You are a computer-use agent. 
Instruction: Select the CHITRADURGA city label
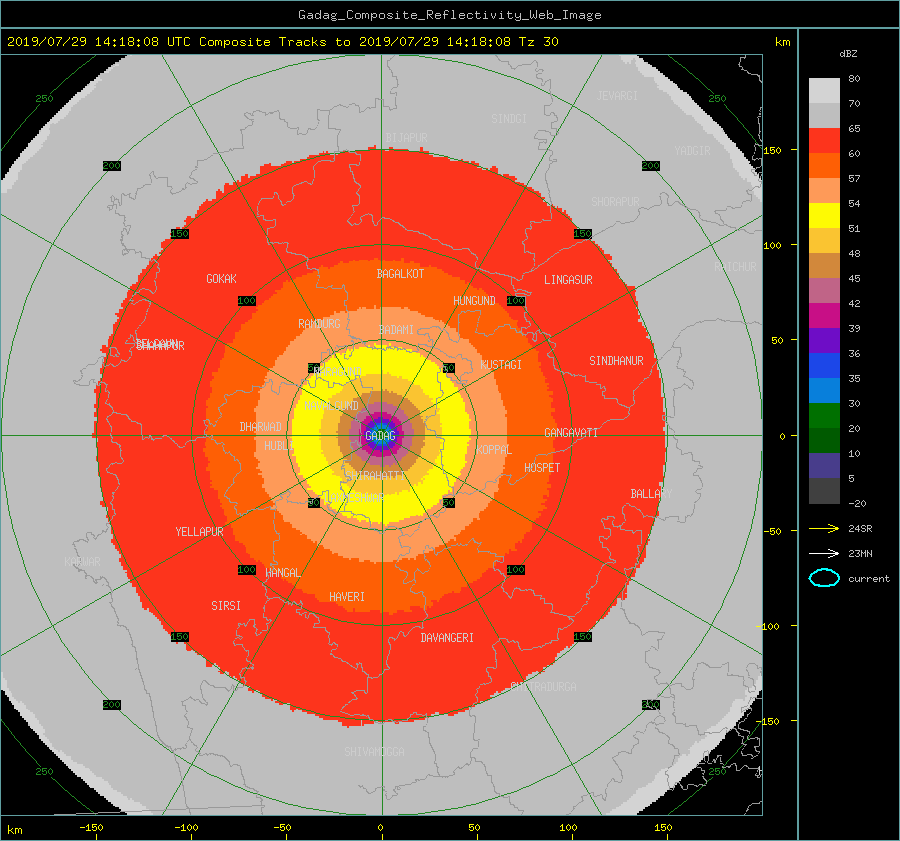click(x=544, y=687)
